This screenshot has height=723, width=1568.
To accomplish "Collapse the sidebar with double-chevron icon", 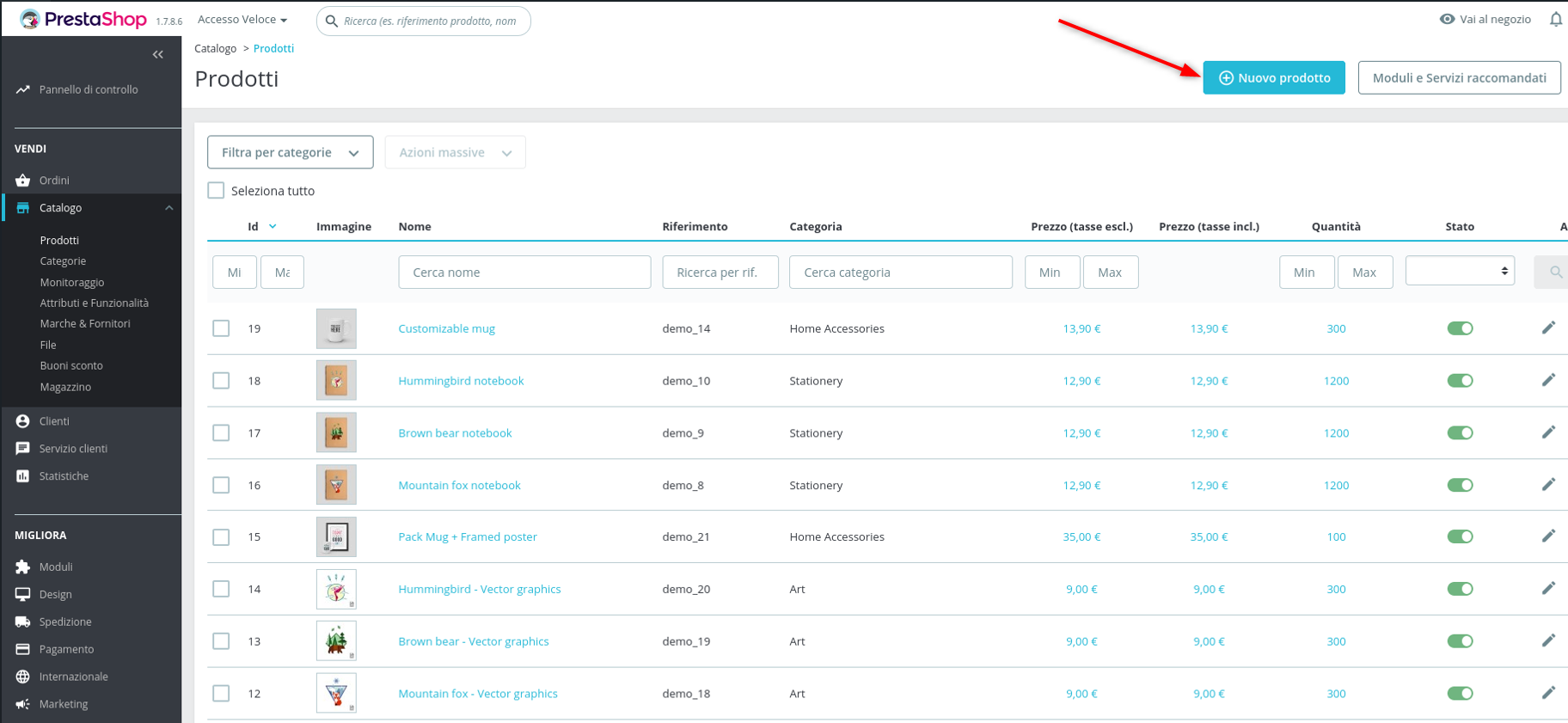I will 158,54.
